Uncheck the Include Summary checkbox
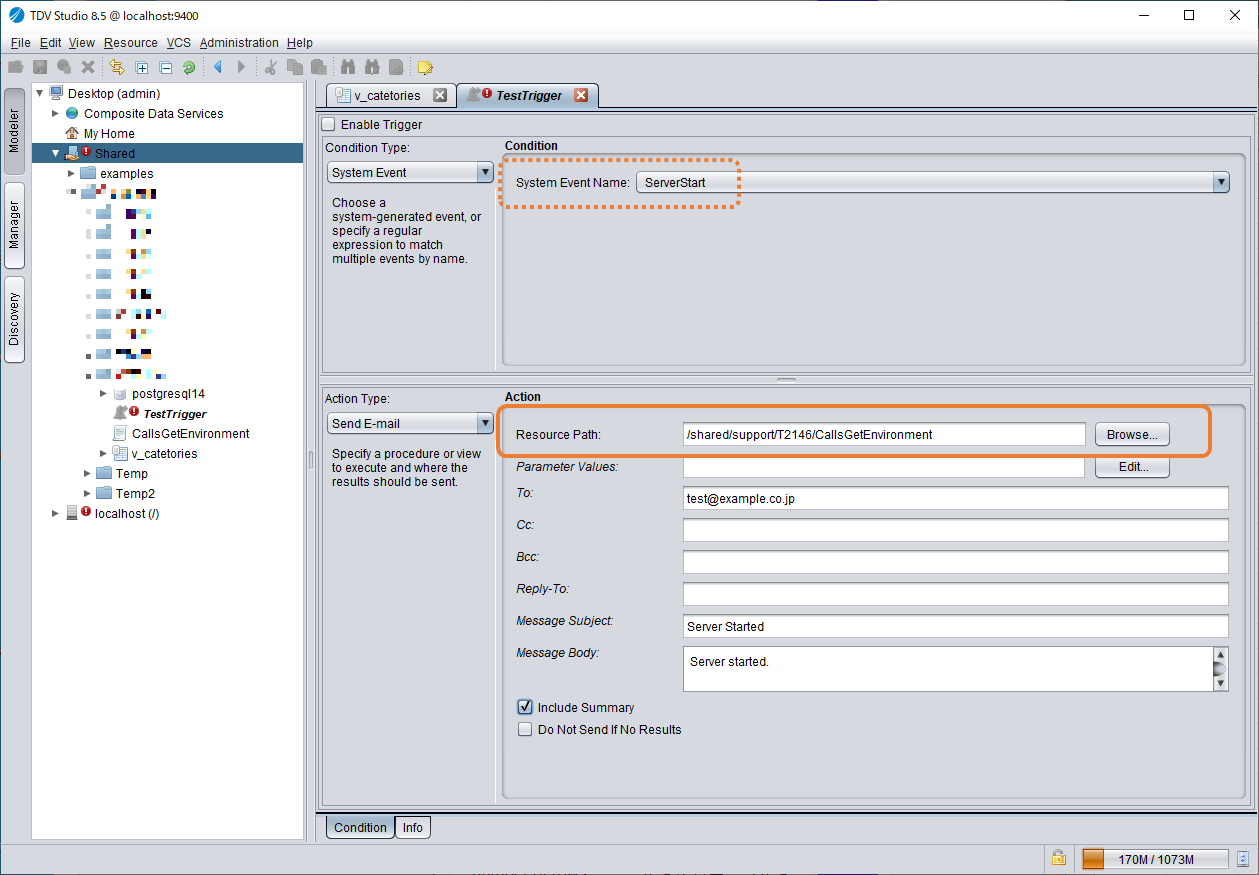The width and height of the screenshot is (1259, 875). pos(525,707)
